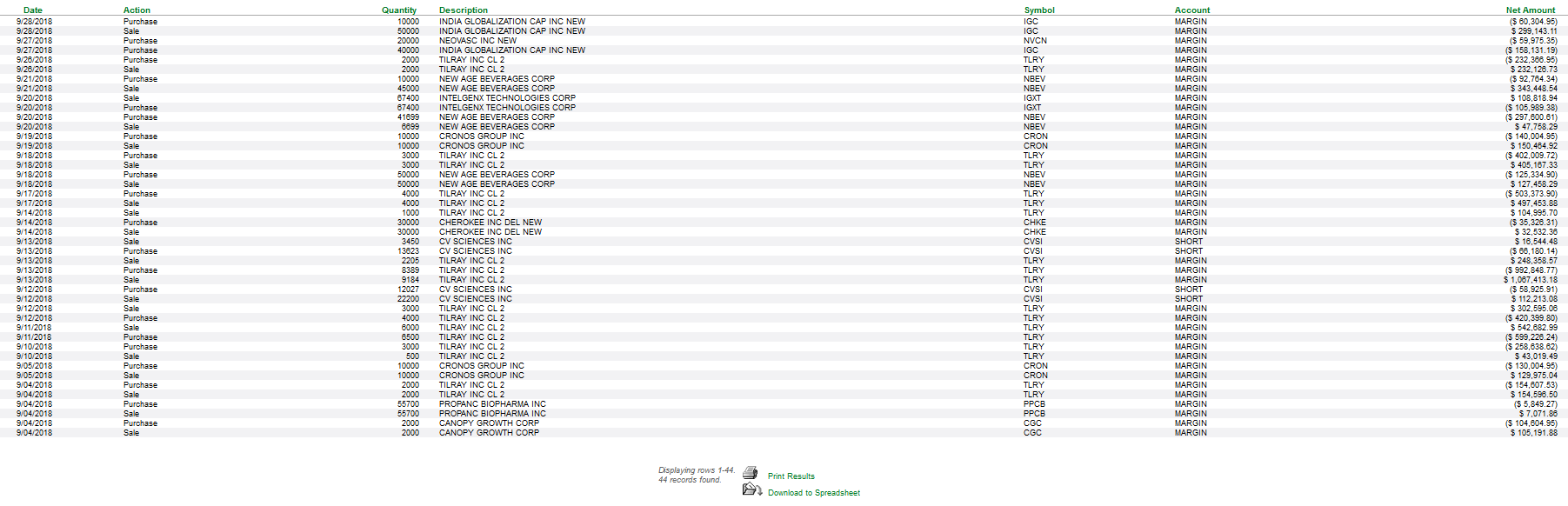
Task: Click the date 9/11/2018 in the 6500 row
Action: coord(34,337)
